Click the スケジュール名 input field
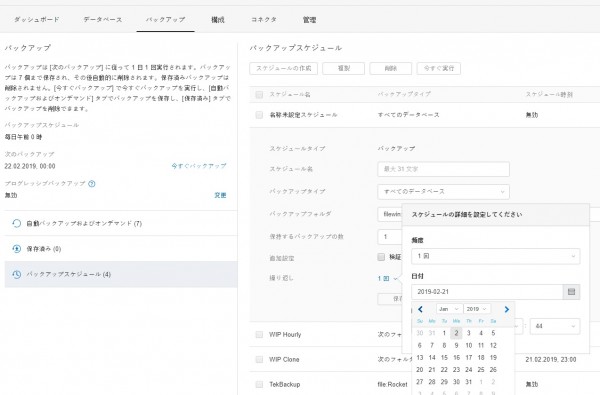Viewport: 600px width, 395px height. point(443,169)
